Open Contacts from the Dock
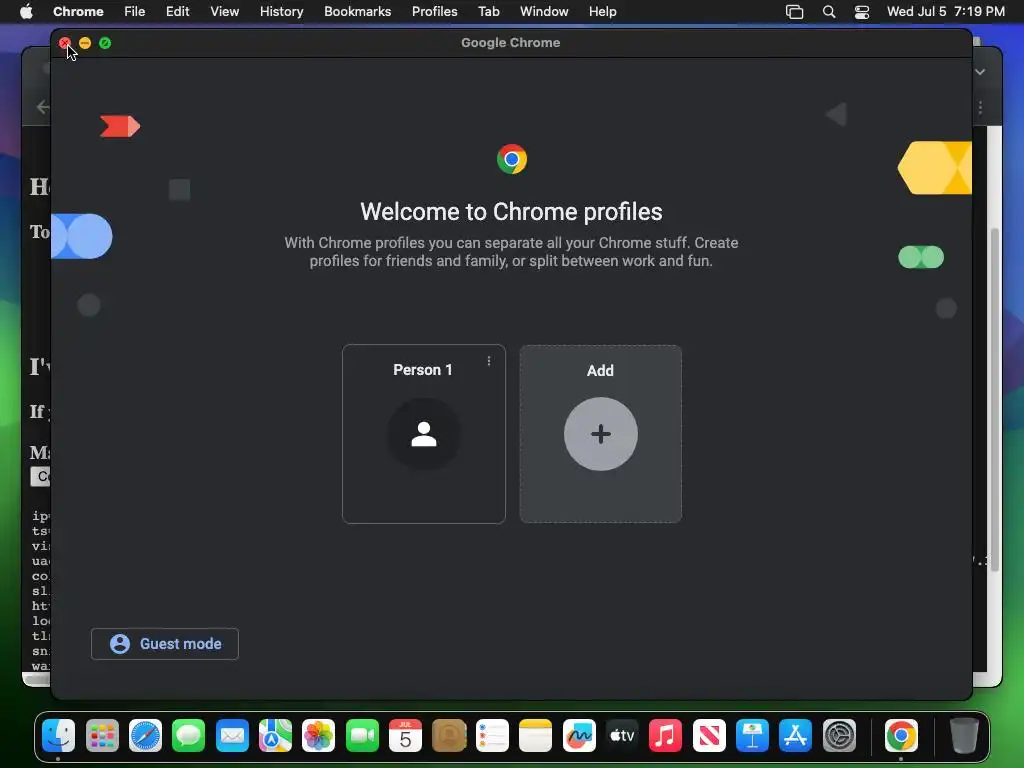Screen dimensions: 1024x768 pos(449,736)
